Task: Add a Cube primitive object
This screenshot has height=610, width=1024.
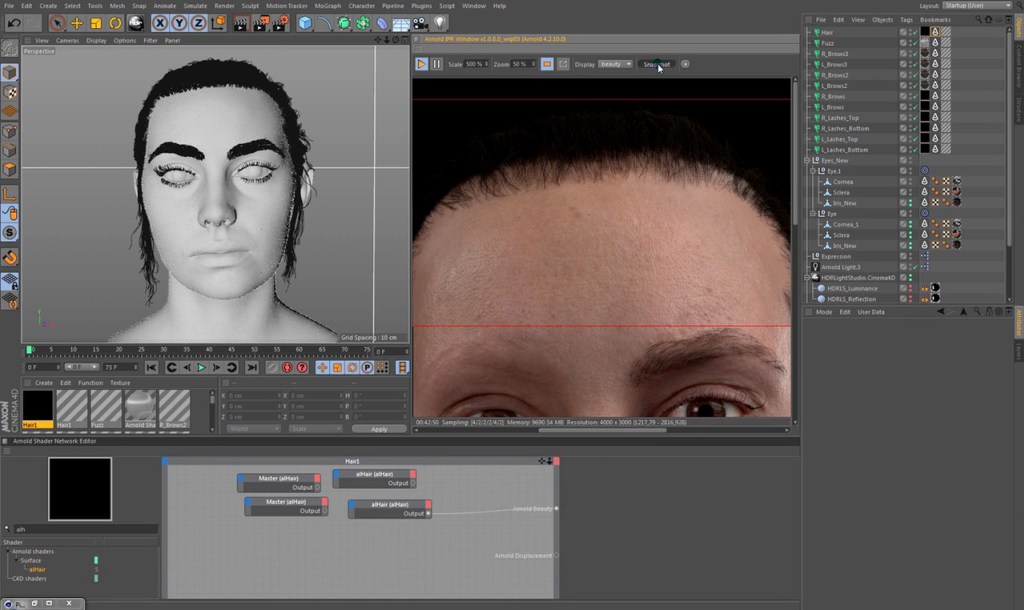Action: pos(305,23)
